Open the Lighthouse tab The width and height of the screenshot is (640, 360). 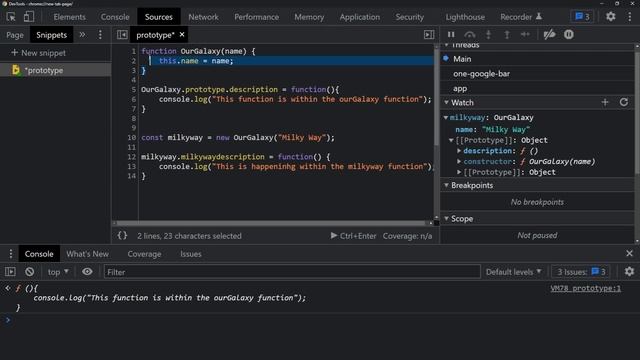click(465, 17)
